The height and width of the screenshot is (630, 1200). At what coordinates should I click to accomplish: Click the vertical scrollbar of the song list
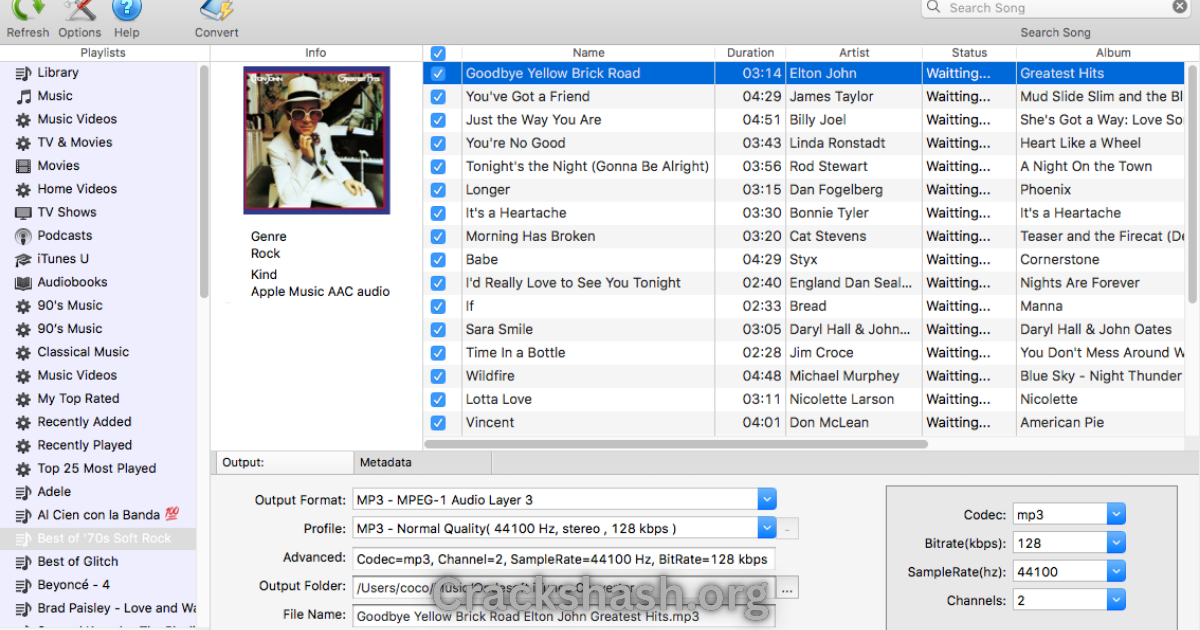click(x=1192, y=182)
